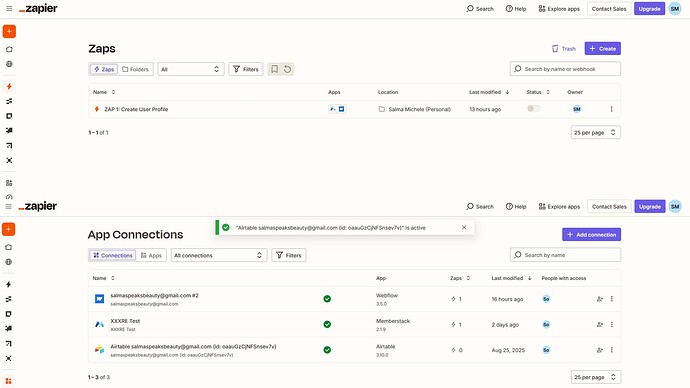The width and height of the screenshot is (690, 388).
Task: Click Salma Michele (Personal) location
Action: pyautogui.click(x=419, y=109)
